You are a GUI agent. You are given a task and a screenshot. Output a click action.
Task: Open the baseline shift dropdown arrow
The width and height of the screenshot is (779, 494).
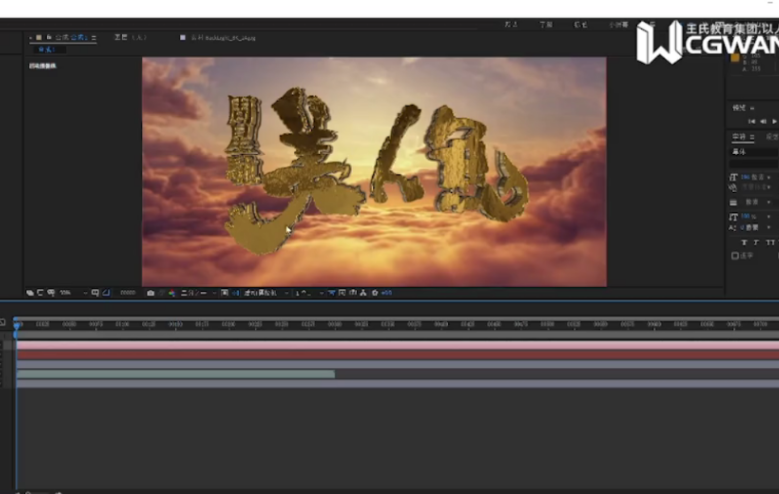click(769, 227)
